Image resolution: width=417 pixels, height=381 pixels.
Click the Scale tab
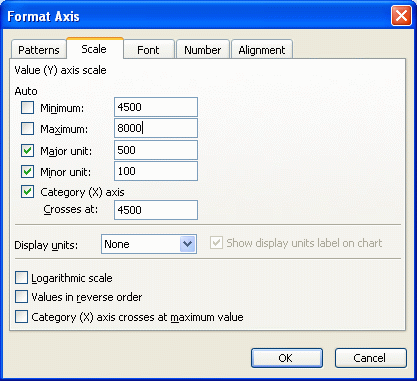[94, 49]
